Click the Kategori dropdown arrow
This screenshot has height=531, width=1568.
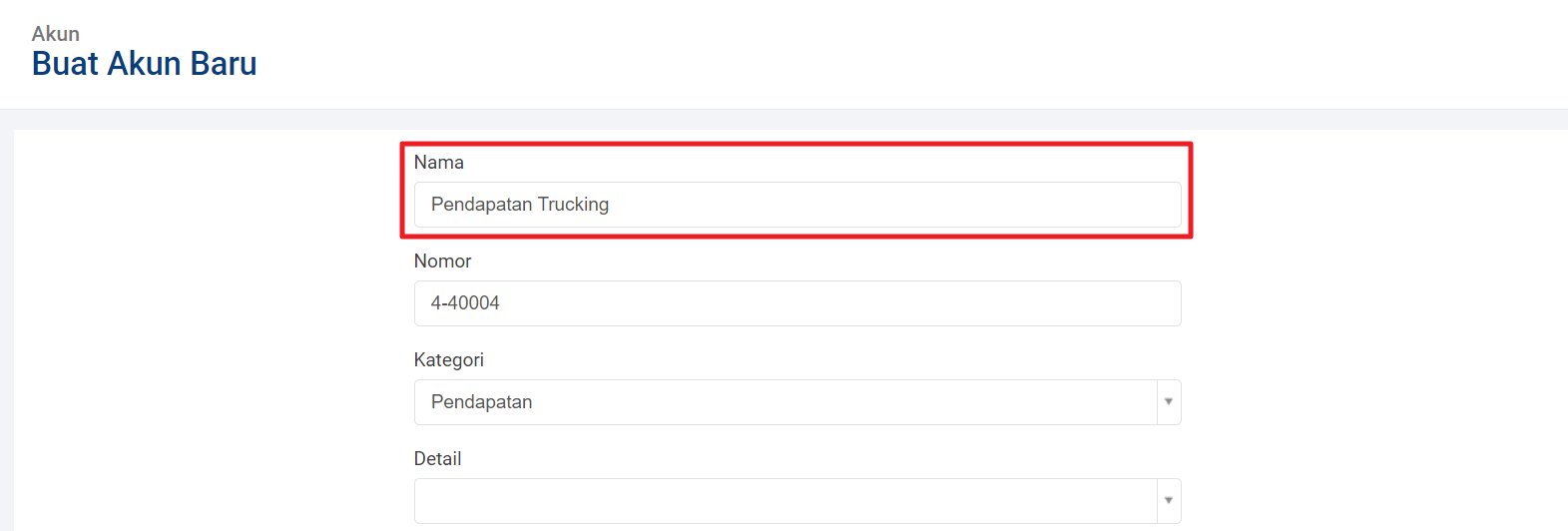(1168, 402)
